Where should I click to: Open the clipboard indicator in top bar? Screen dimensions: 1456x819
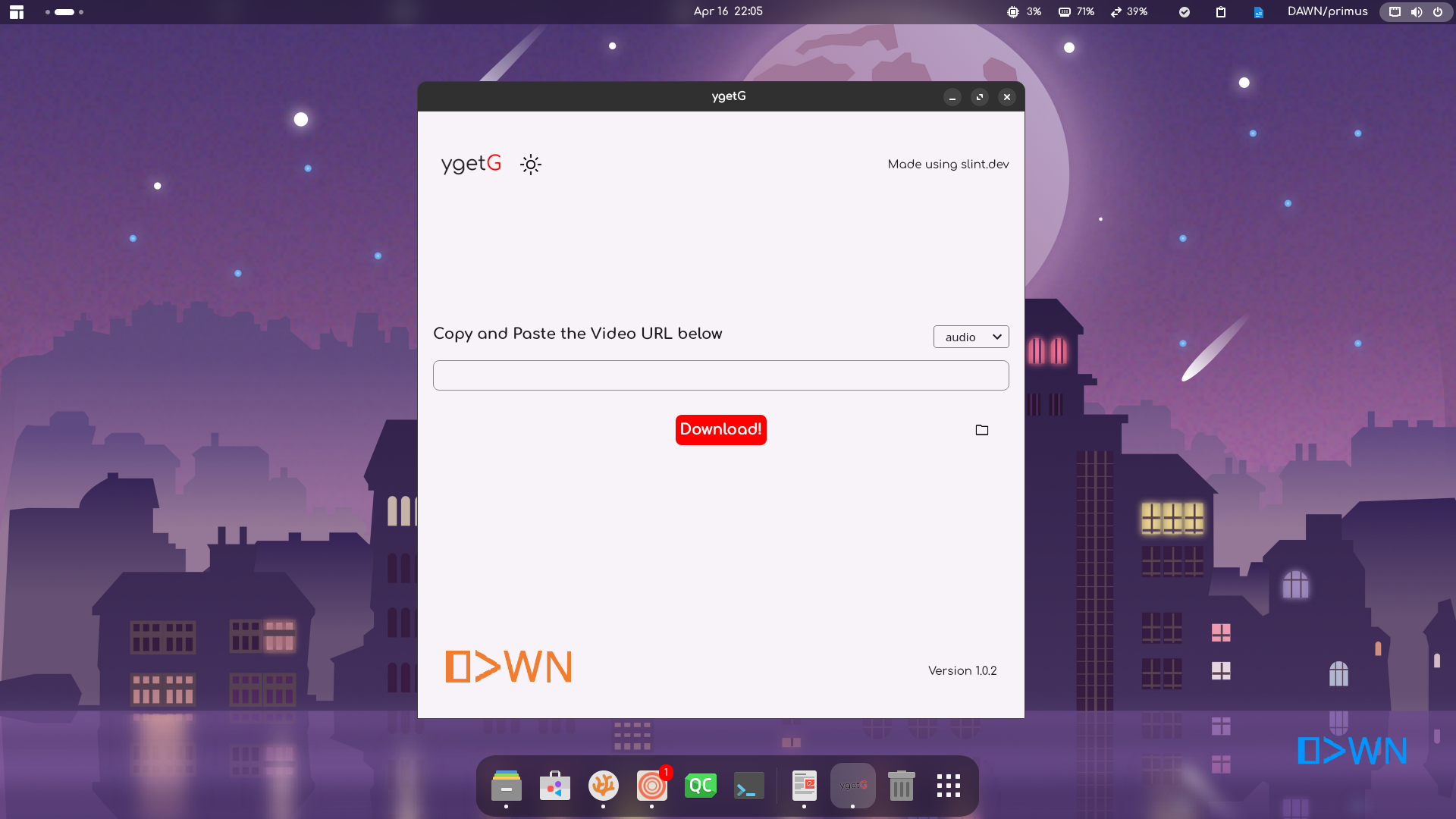pyautogui.click(x=1221, y=12)
